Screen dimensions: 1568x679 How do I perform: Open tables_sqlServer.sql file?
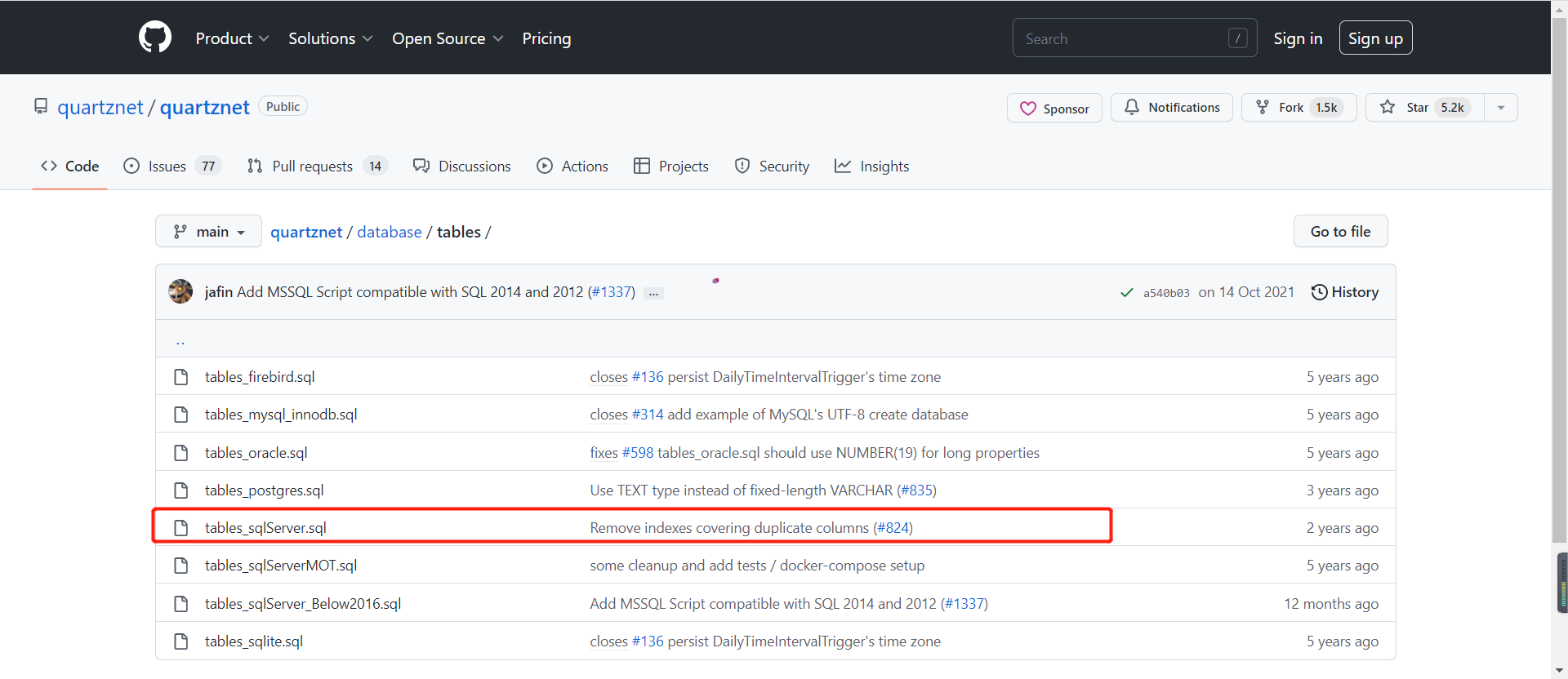pyautogui.click(x=265, y=528)
